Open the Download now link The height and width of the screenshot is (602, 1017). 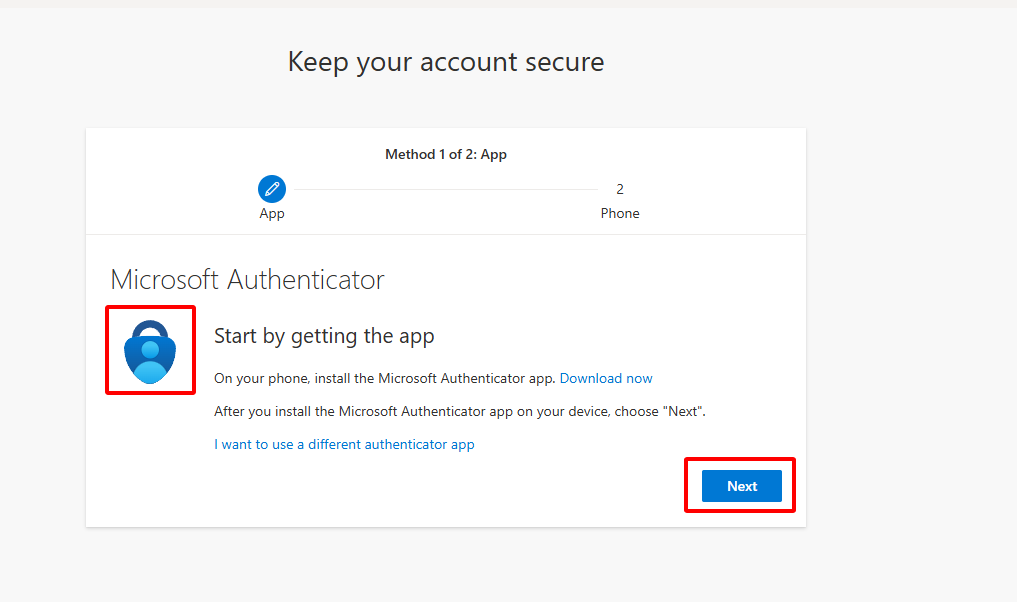tap(606, 378)
